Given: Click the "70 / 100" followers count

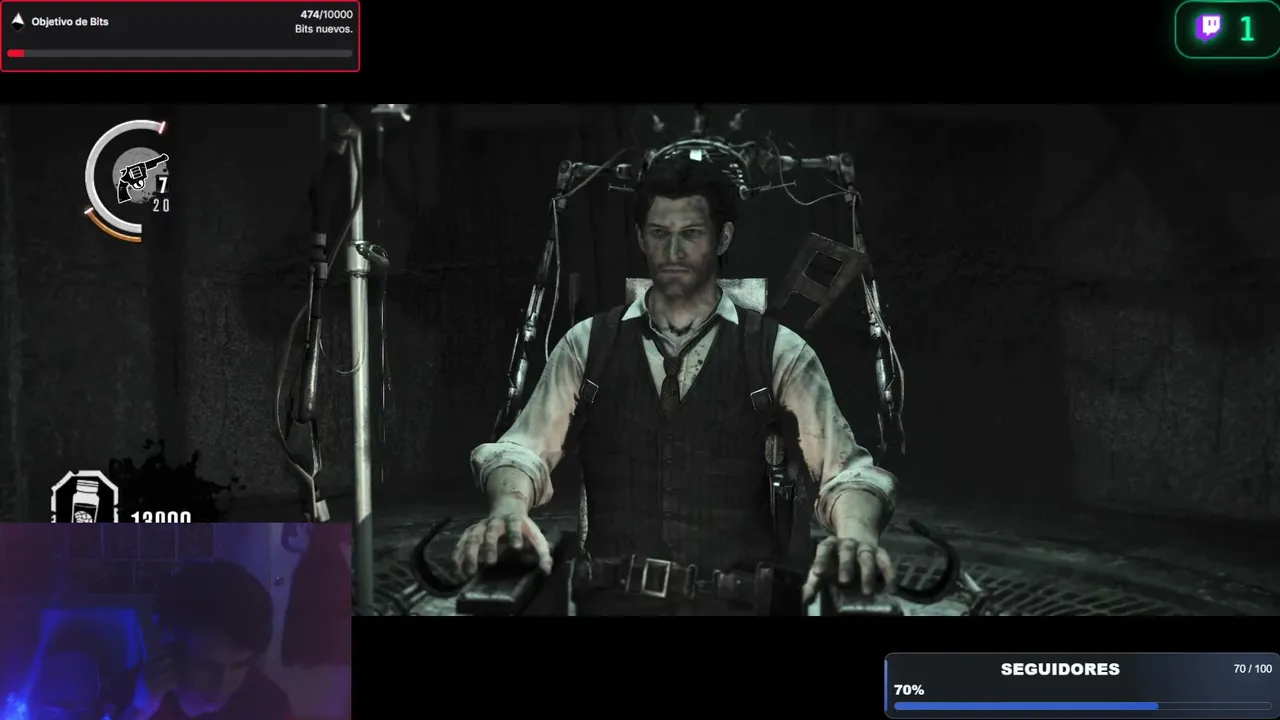Looking at the screenshot, I should [x=1253, y=669].
